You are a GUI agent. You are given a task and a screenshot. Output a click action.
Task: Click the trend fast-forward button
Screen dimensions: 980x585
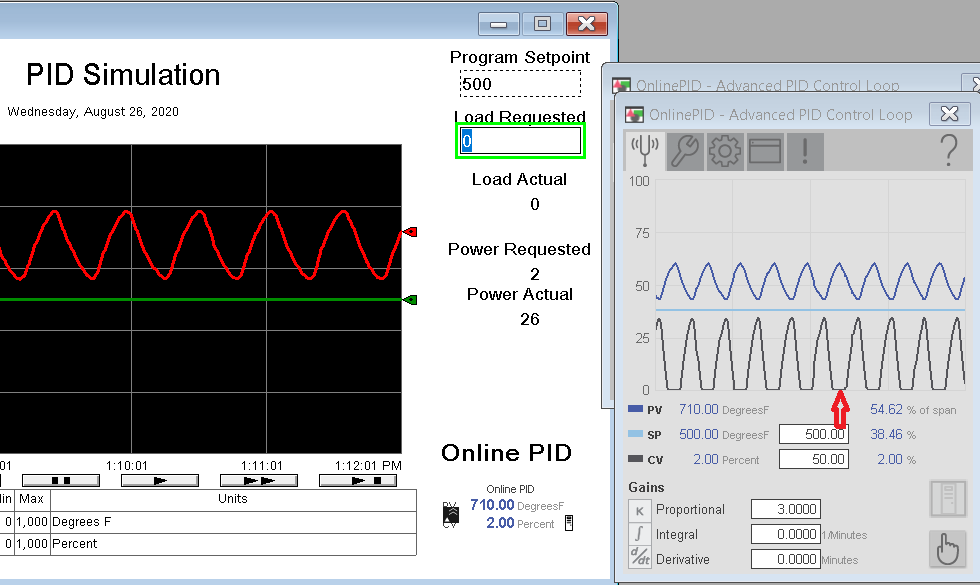pos(259,481)
